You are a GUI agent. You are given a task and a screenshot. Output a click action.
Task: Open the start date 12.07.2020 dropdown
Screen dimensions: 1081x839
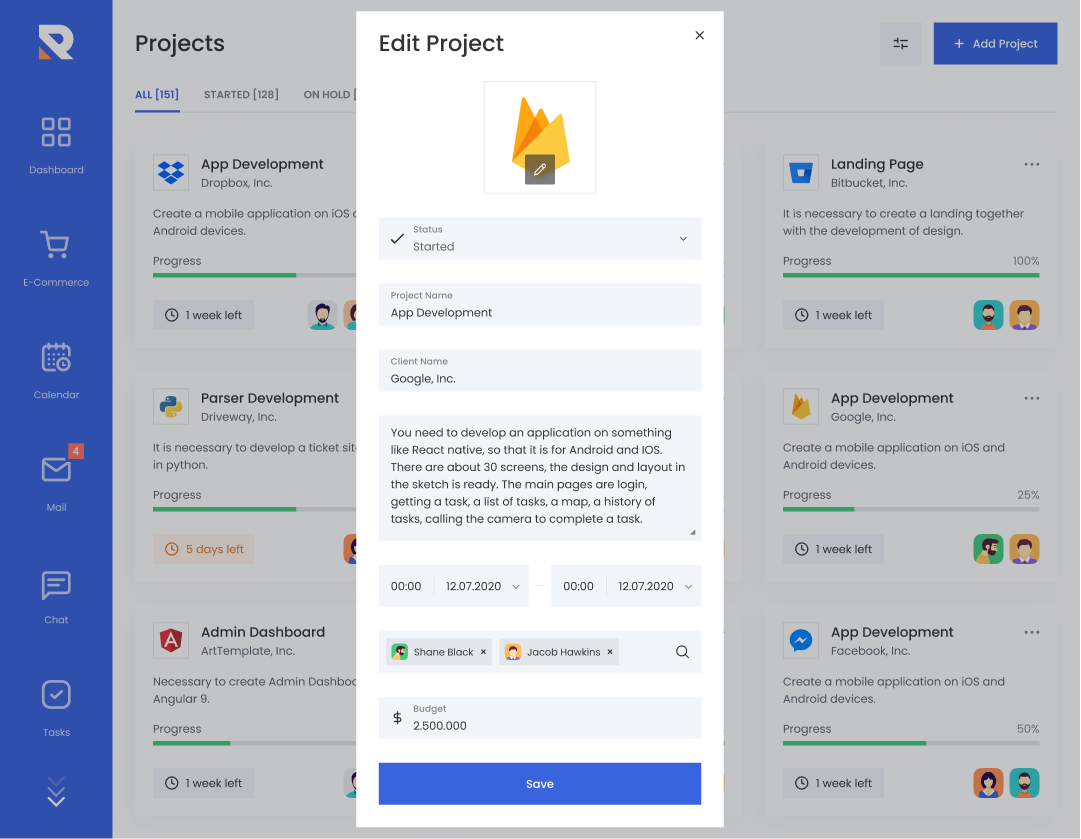tap(516, 587)
